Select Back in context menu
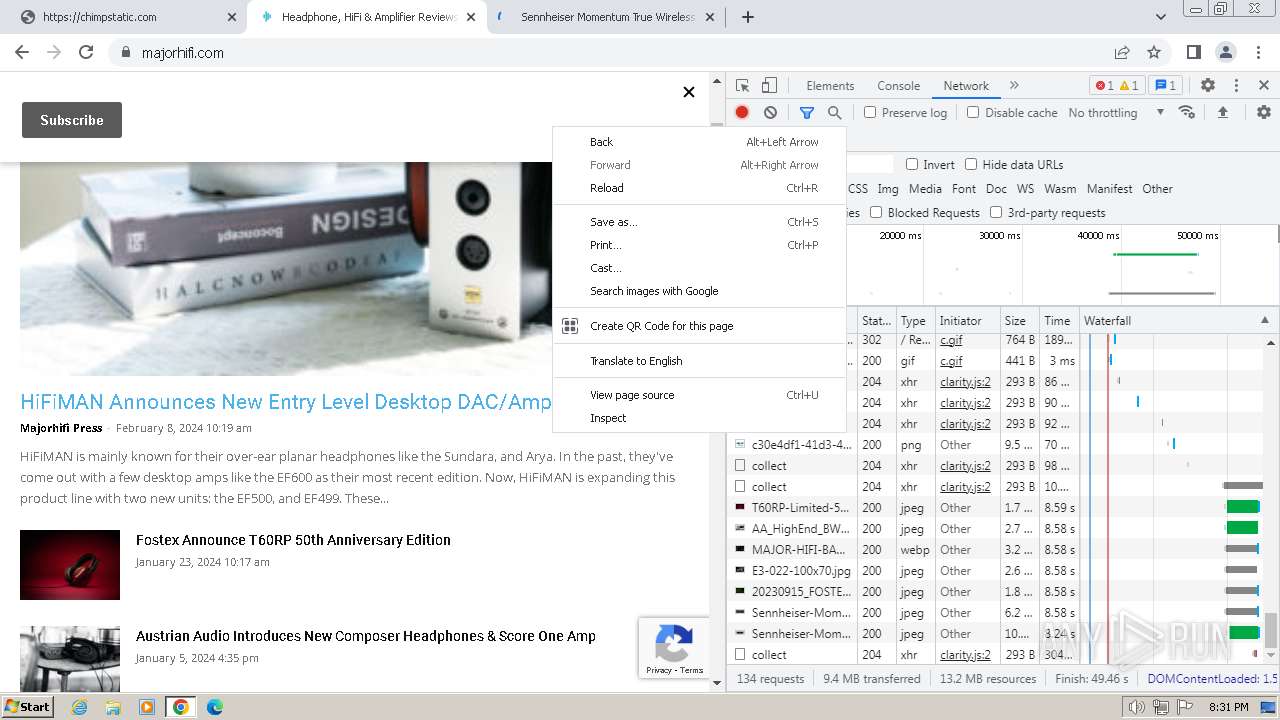1280x720 pixels. 700,142
